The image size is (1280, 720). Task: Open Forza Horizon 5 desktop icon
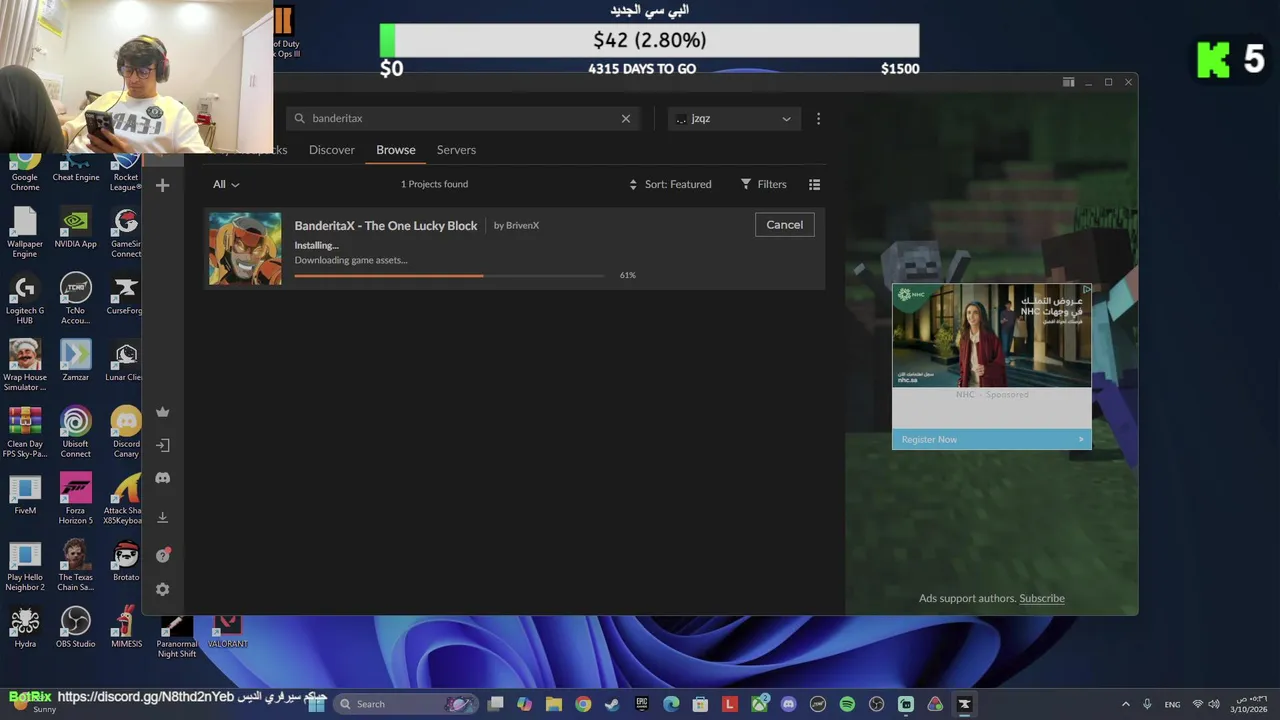pyautogui.click(x=76, y=498)
